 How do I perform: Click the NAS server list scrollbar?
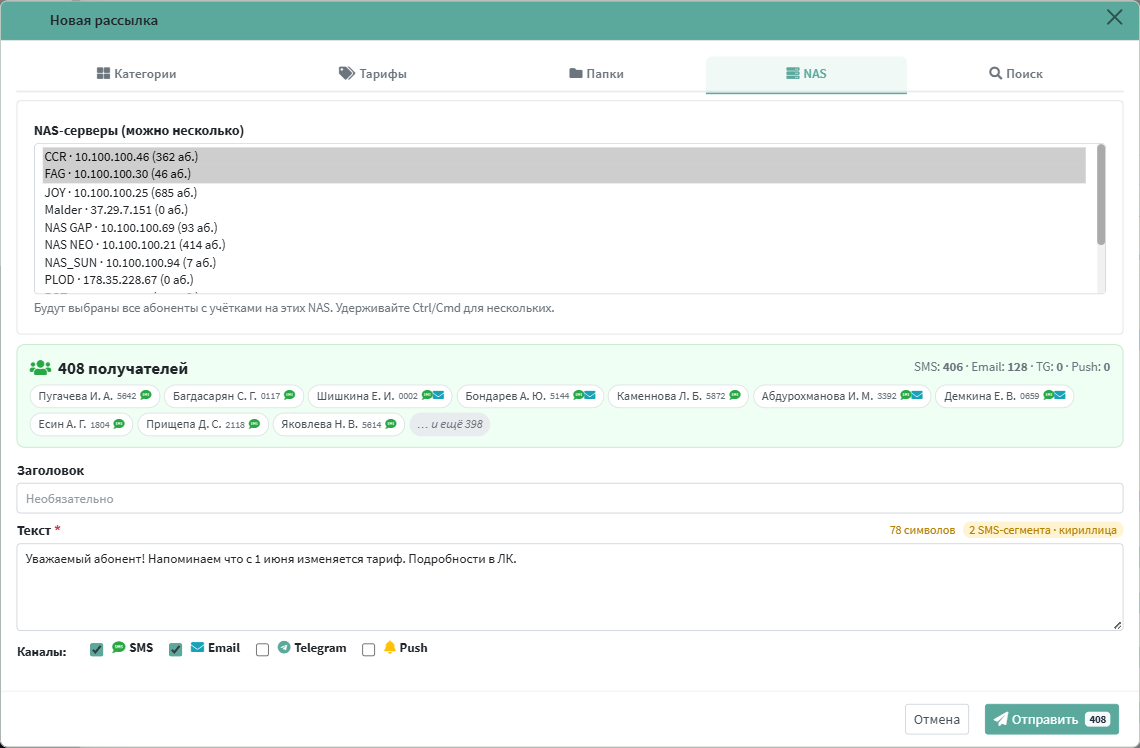pos(1101,195)
